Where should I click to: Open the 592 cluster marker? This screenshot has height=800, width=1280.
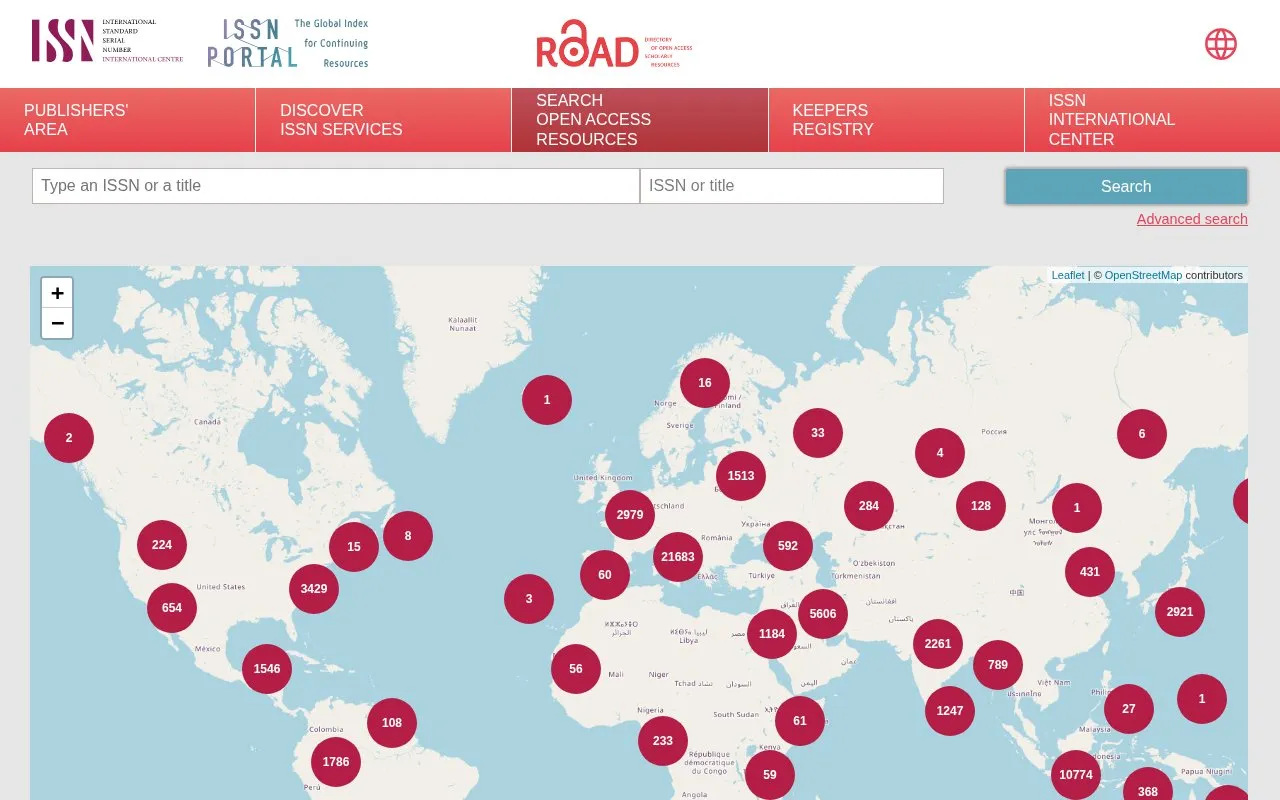(x=788, y=546)
